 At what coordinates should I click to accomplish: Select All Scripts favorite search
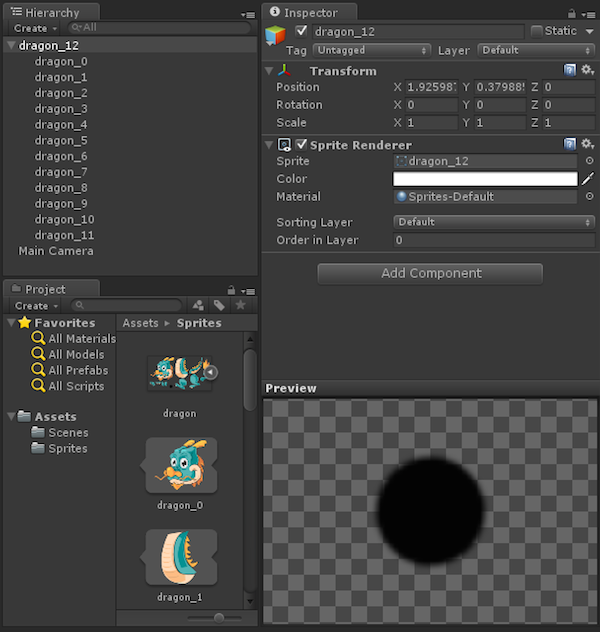(x=68, y=386)
